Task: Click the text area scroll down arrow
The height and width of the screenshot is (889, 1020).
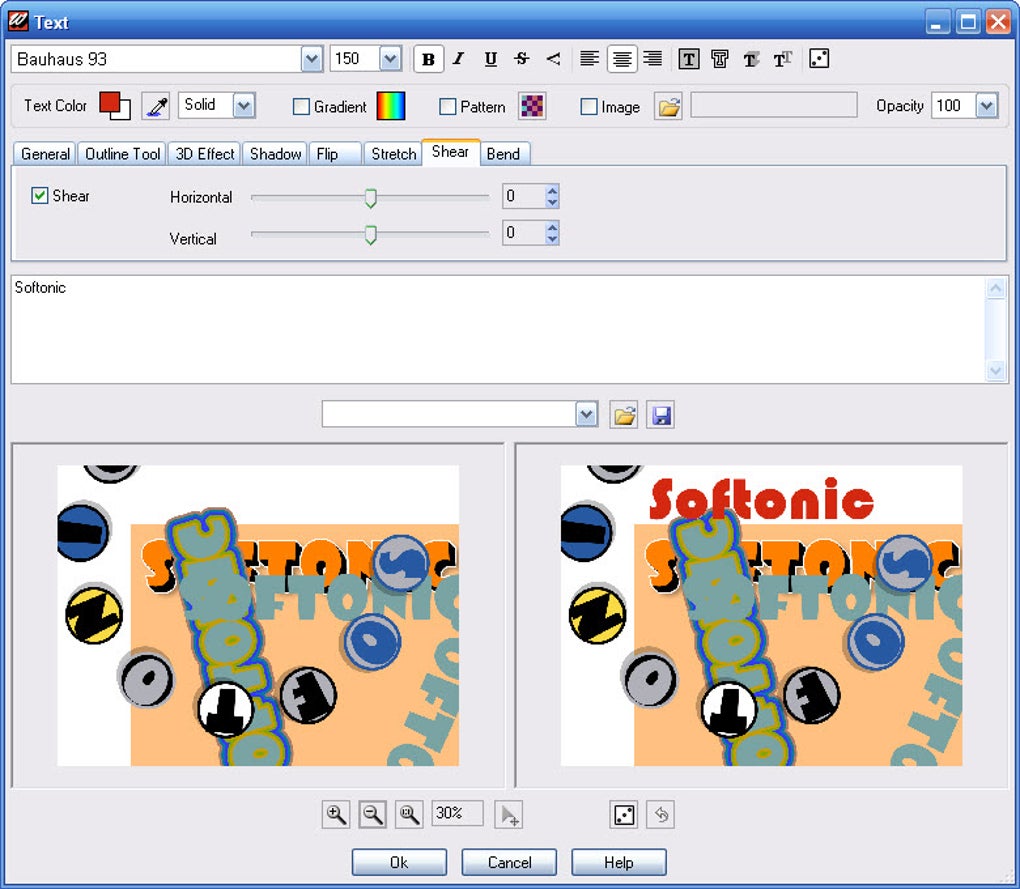Action: click(x=996, y=371)
